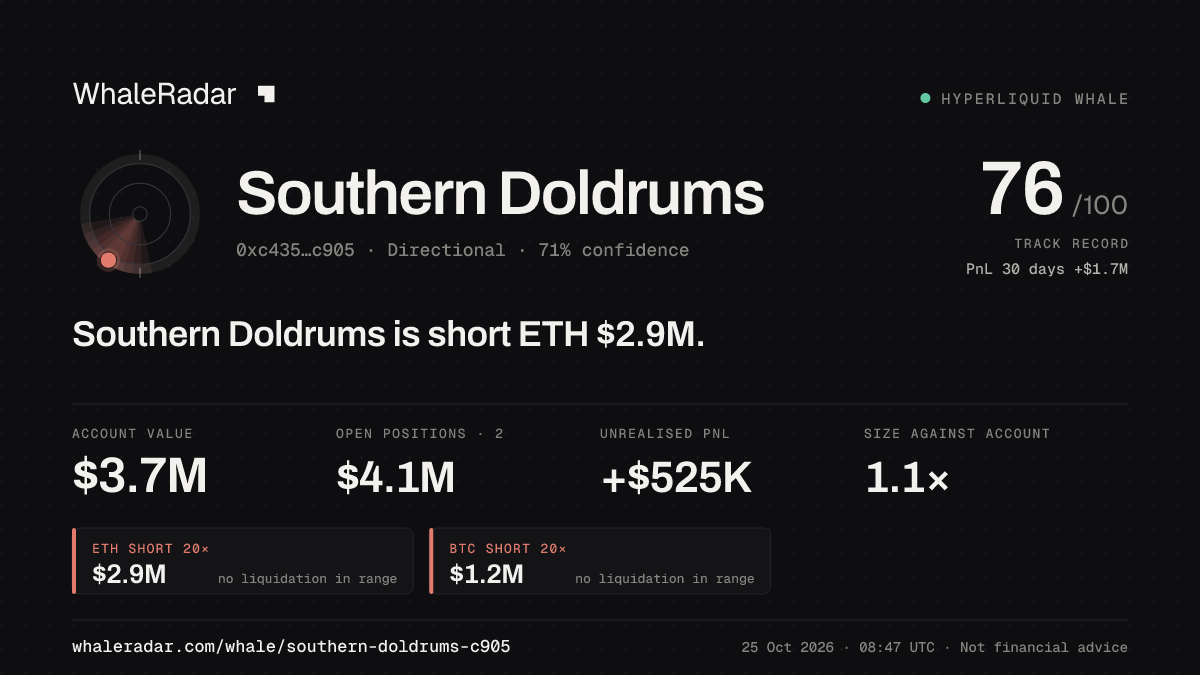Click the WhaleRadar logo square icon
1200x675 pixels.
[266, 94]
